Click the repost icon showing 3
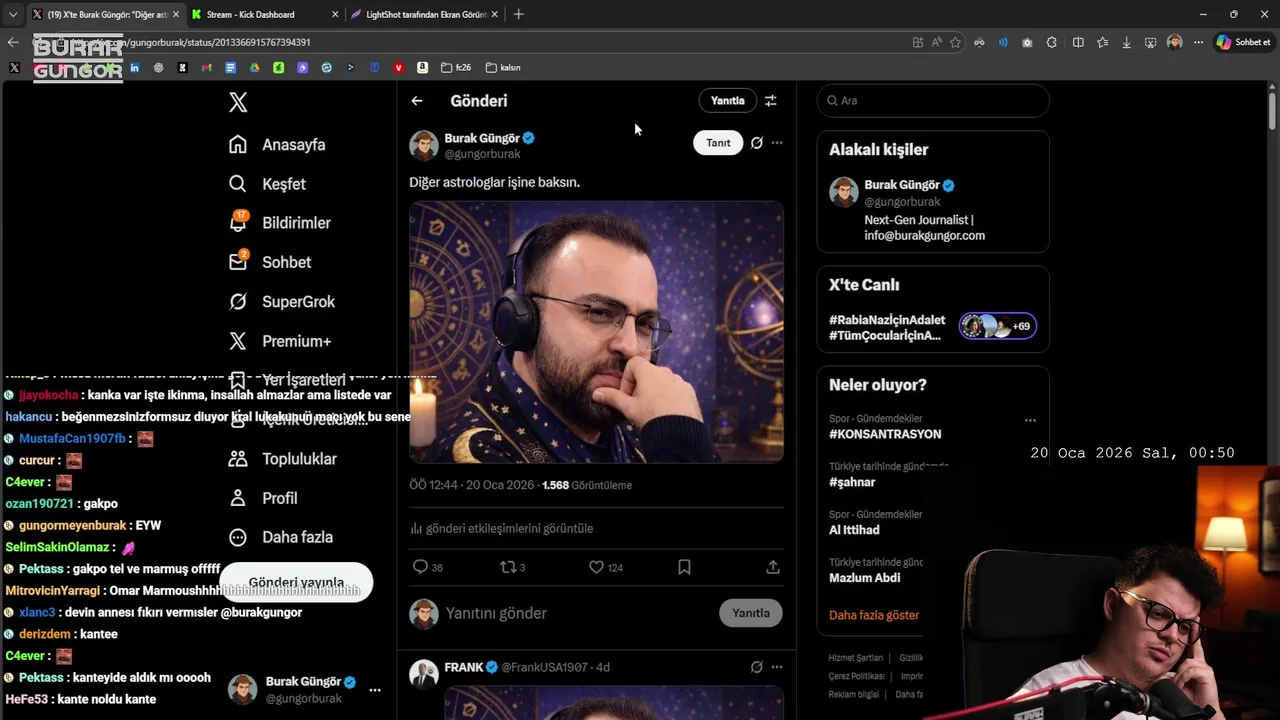Screen dimensions: 1280x720 (512, 567)
